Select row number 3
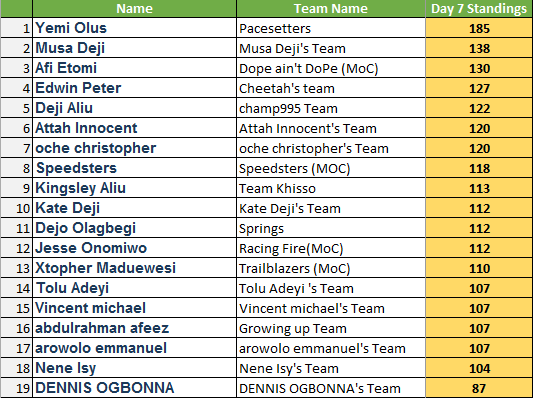Viewport: 533px width, 398px height. point(17,68)
